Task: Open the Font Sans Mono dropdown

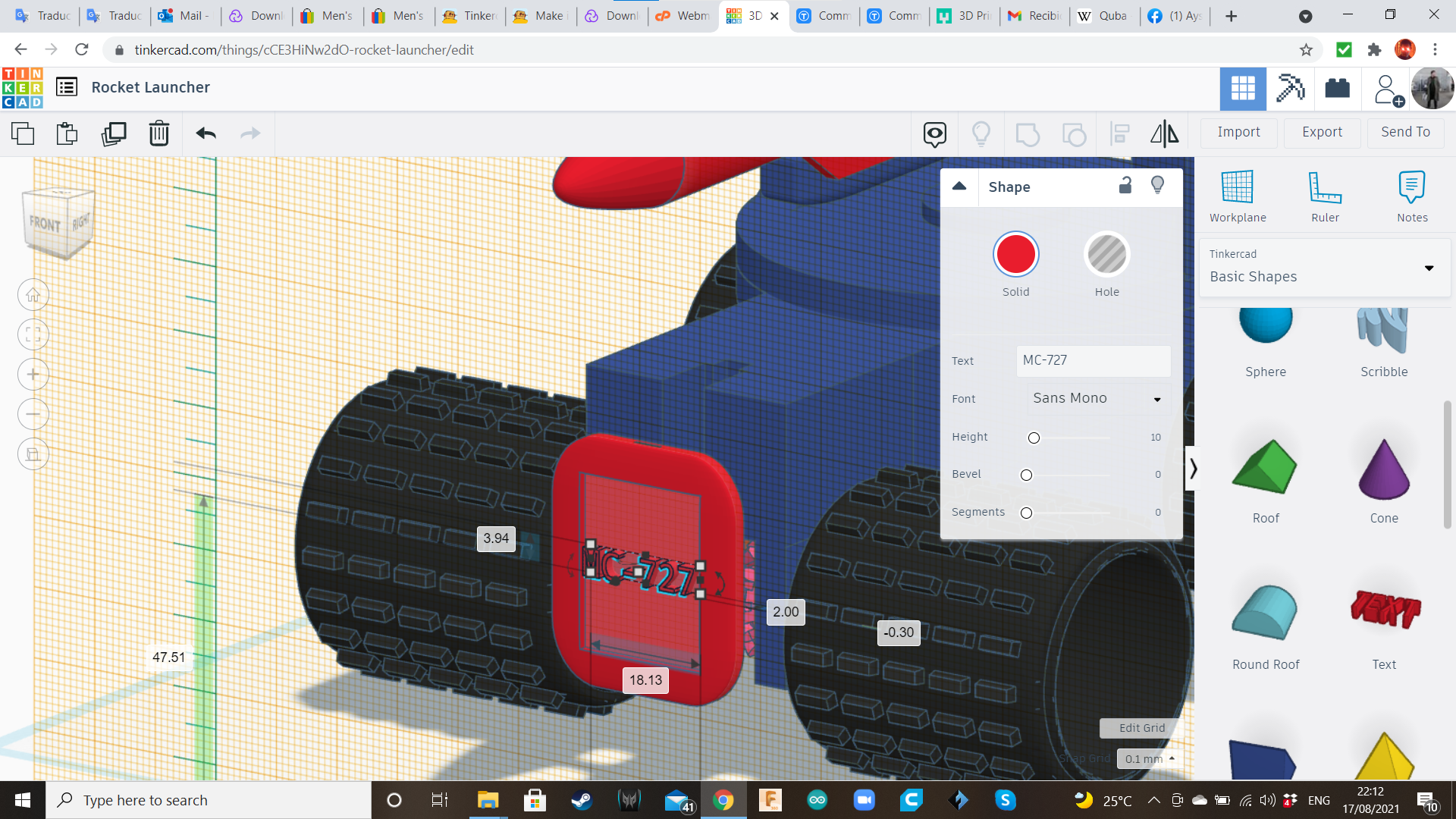Action: (x=1097, y=399)
